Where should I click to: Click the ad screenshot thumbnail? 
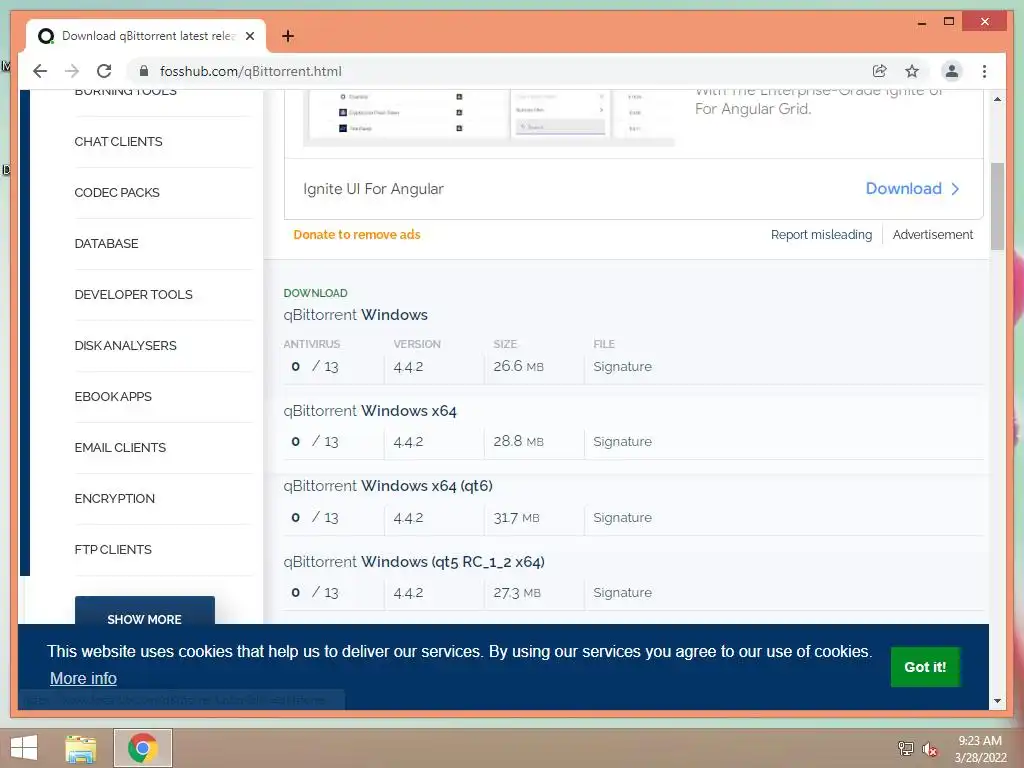[x=490, y=116]
